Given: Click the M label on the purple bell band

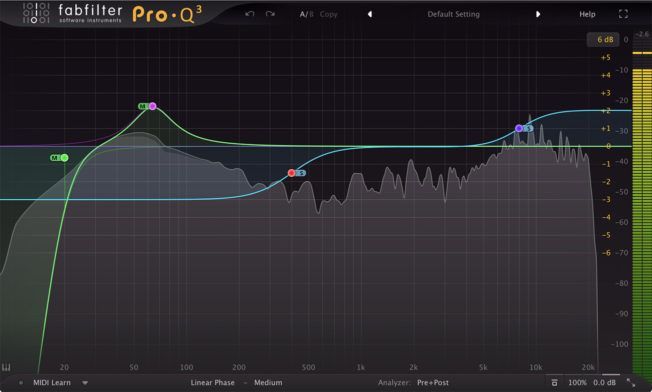Looking at the screenshot, I should point(143,106).
